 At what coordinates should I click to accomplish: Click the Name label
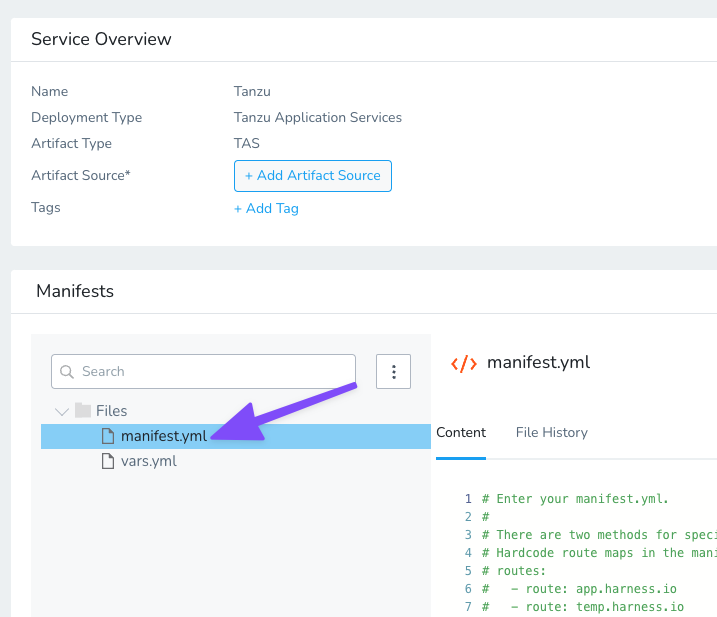point(49,91)
